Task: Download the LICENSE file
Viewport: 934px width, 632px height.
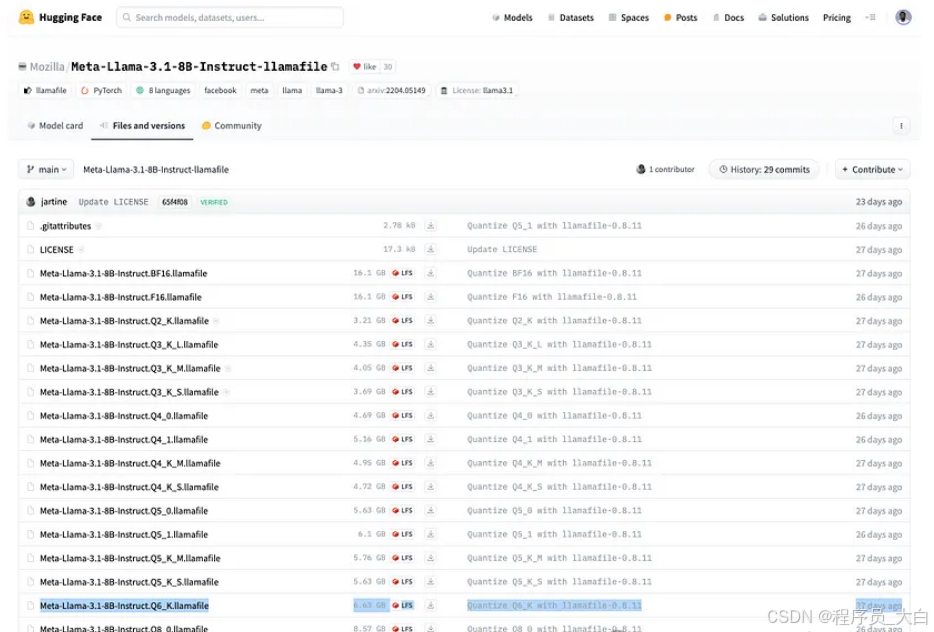Action: (x=430, y=250)
